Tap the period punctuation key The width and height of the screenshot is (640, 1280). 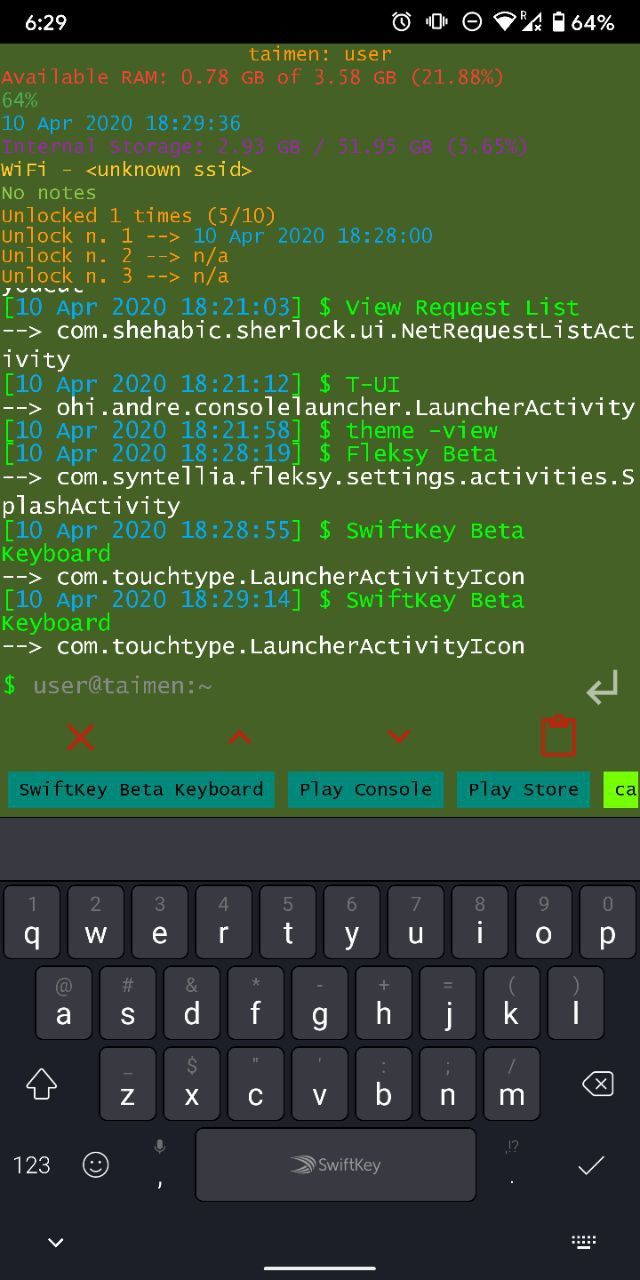click(512, 1164)
